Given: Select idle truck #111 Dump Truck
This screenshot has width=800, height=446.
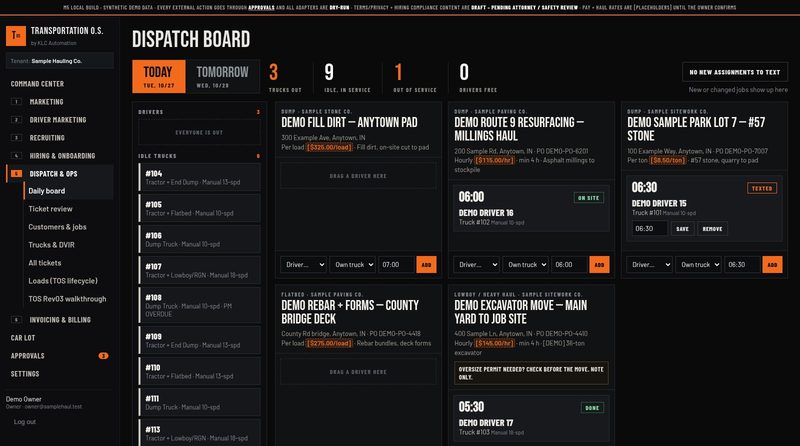Looking at the screenshot, I should [x=199, y=402].
